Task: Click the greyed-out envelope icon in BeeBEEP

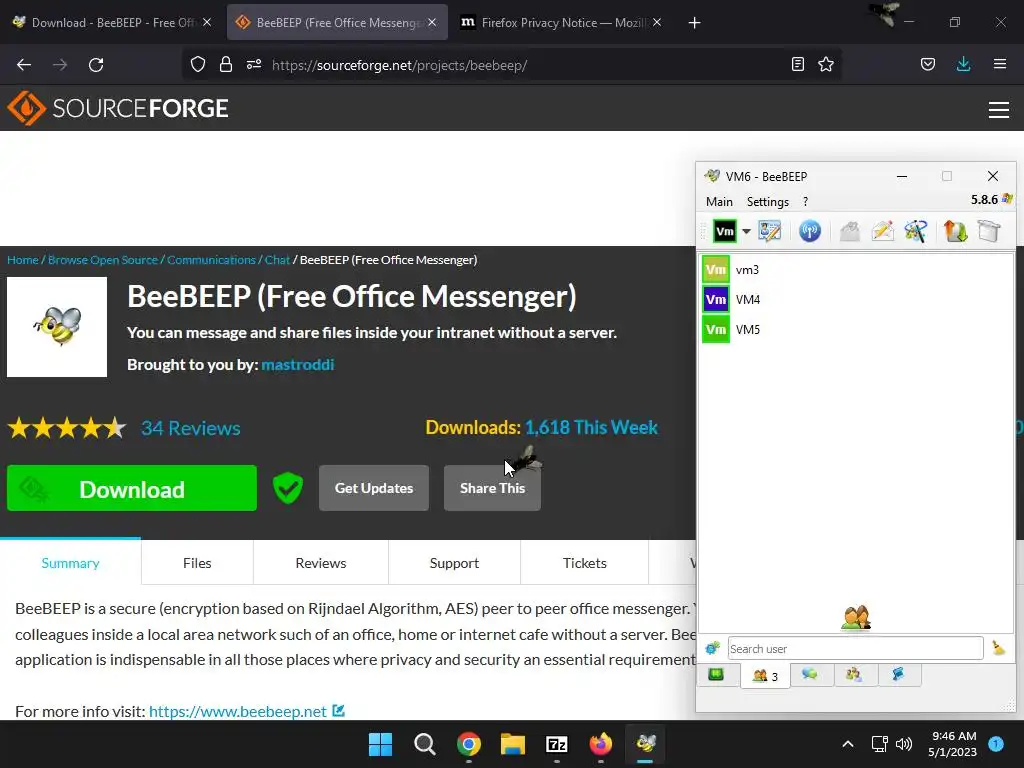Action: pyautogui.click(x=850, y=231)
